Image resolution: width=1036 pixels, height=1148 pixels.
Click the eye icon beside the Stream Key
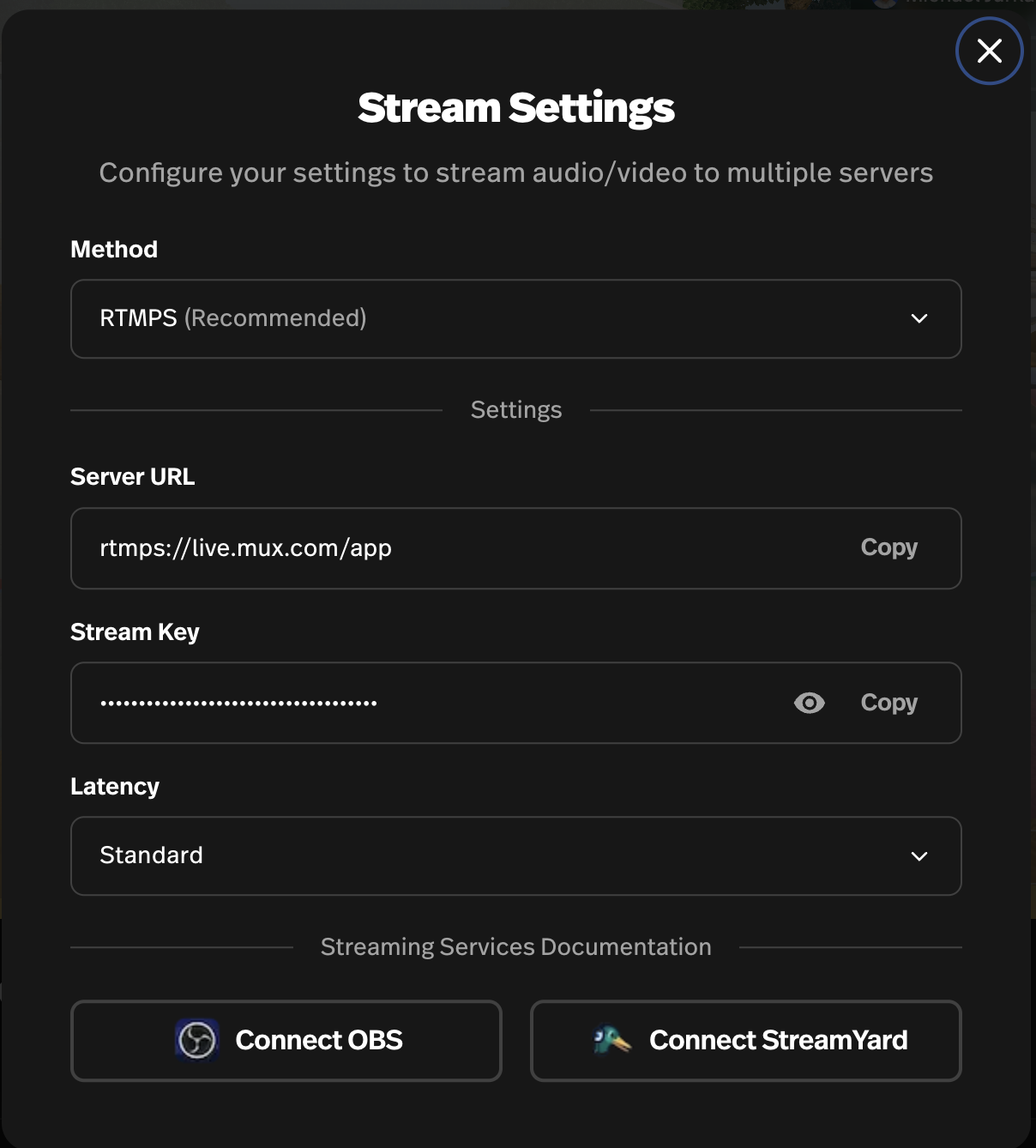pyautogui.click(x=809, y=703)
